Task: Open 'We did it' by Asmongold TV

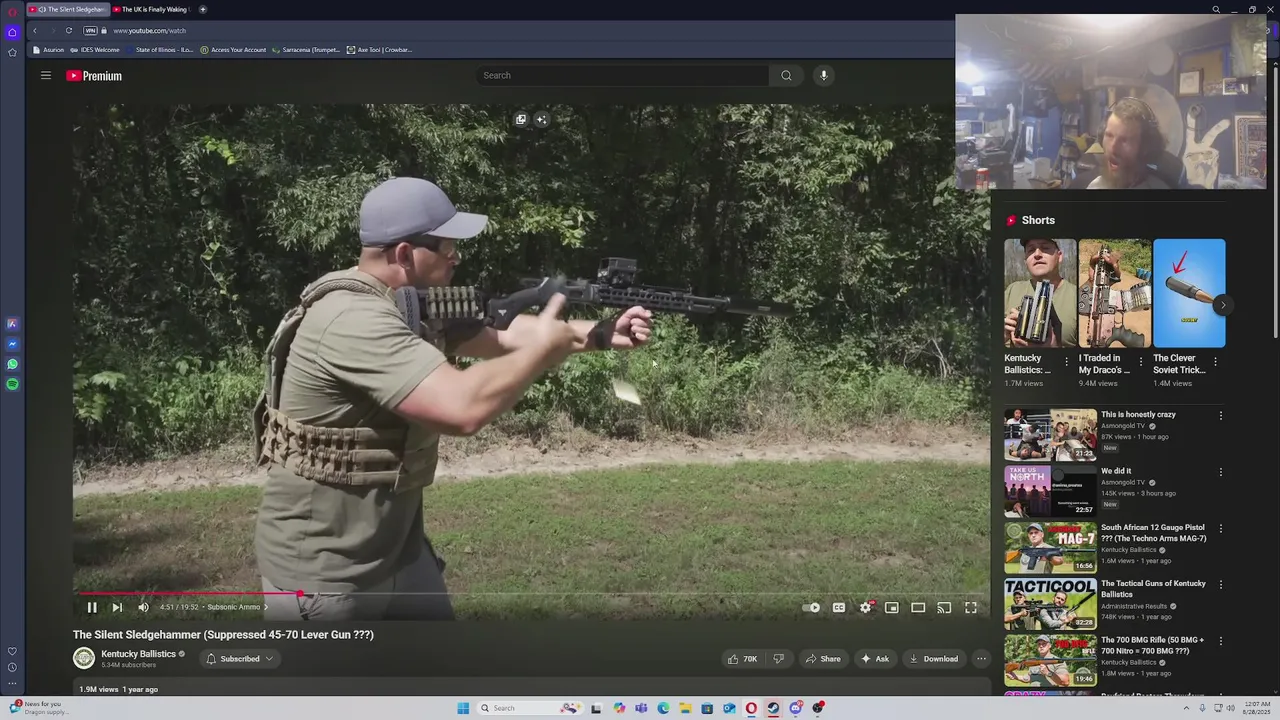Action: point(1116,471)
